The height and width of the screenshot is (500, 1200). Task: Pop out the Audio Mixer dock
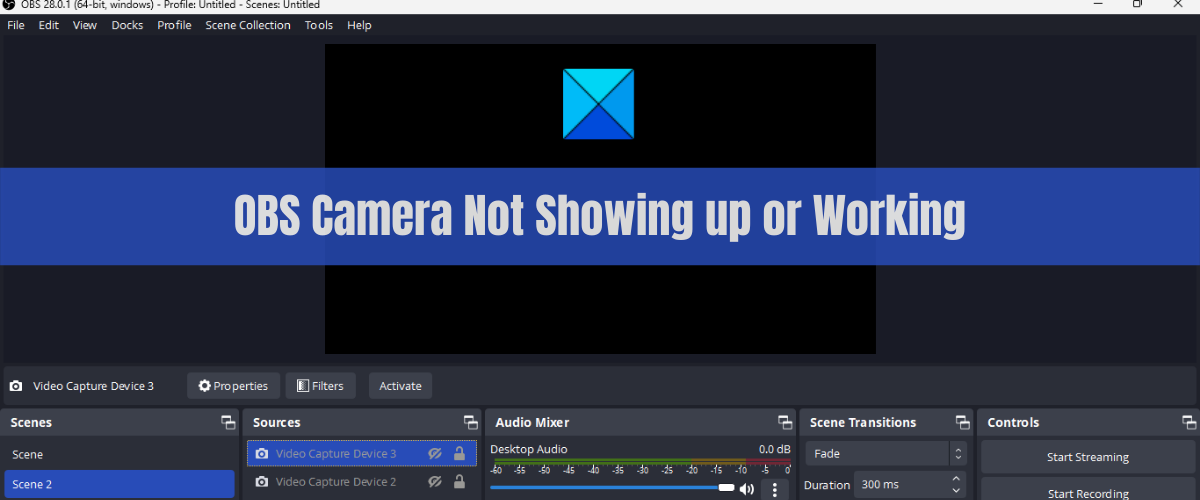[x=785, y=423]
